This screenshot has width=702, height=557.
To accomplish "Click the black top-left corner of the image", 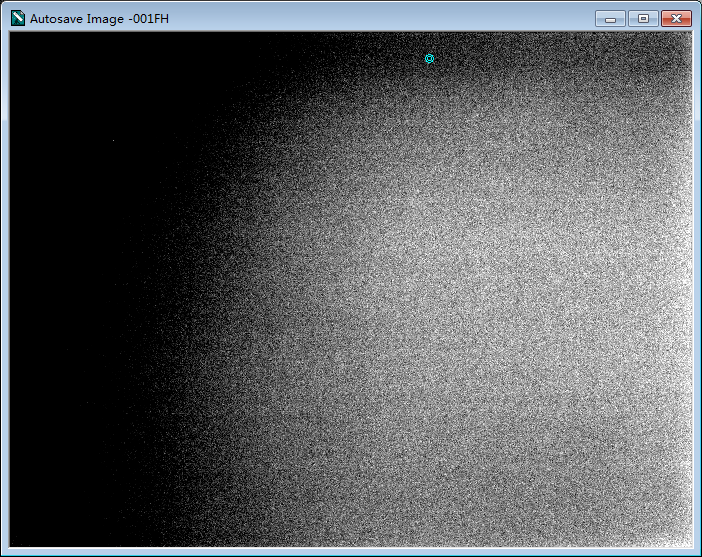I will click(x=14, y=38).
